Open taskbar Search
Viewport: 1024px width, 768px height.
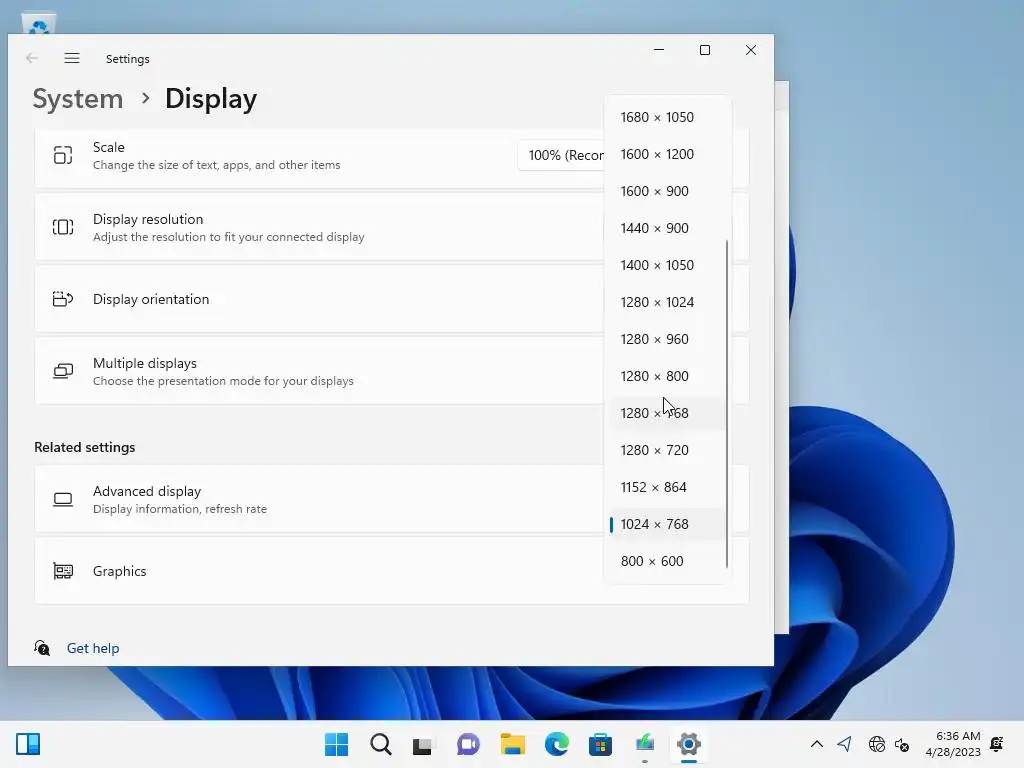[x=381, y=744]
